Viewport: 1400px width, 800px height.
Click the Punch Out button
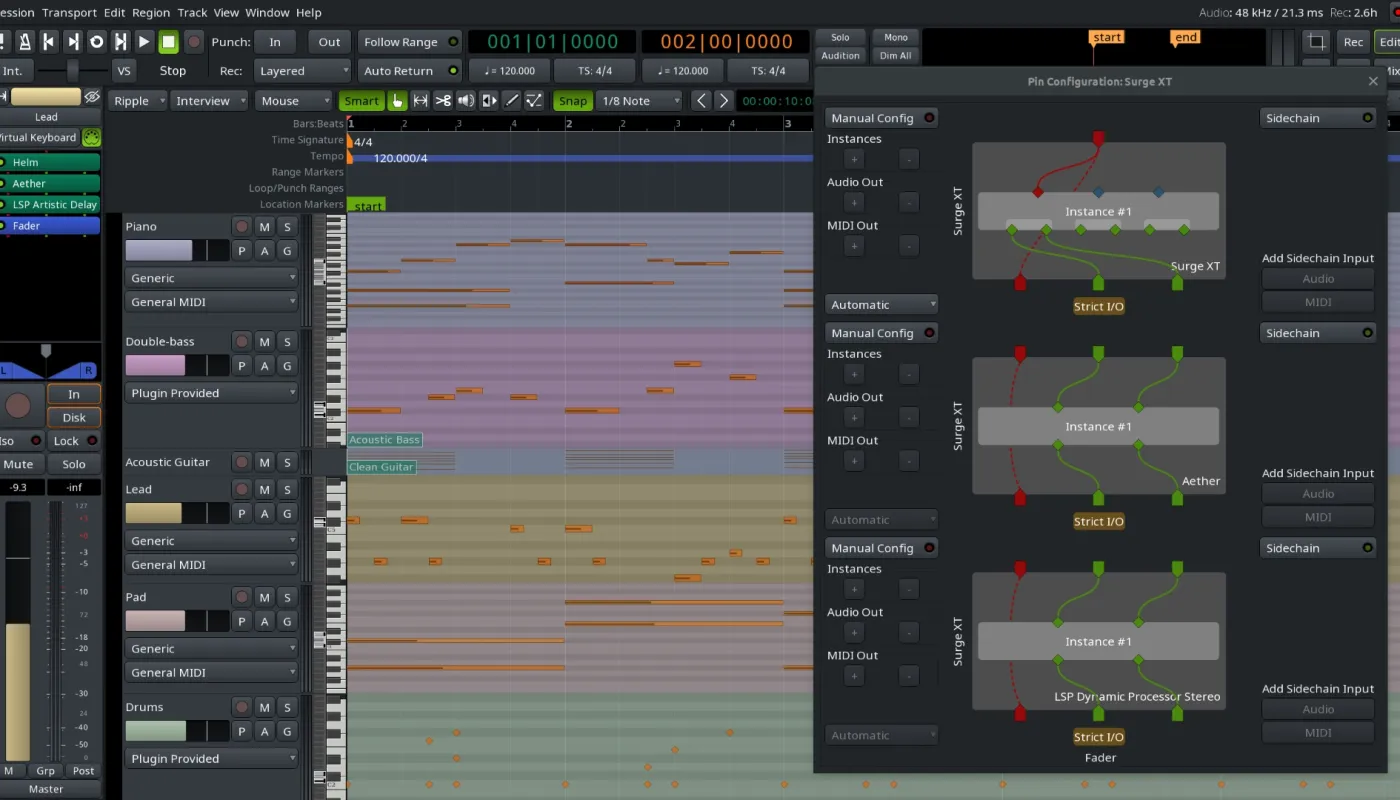(x=329, y=42)
